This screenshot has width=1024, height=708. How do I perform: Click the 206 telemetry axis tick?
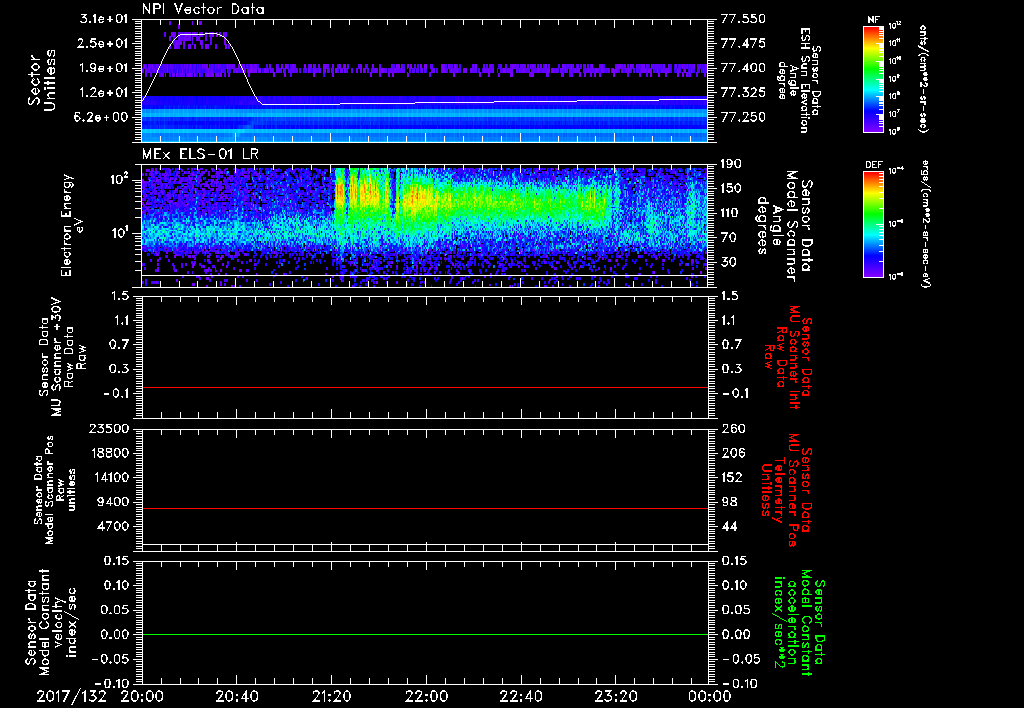731,453
